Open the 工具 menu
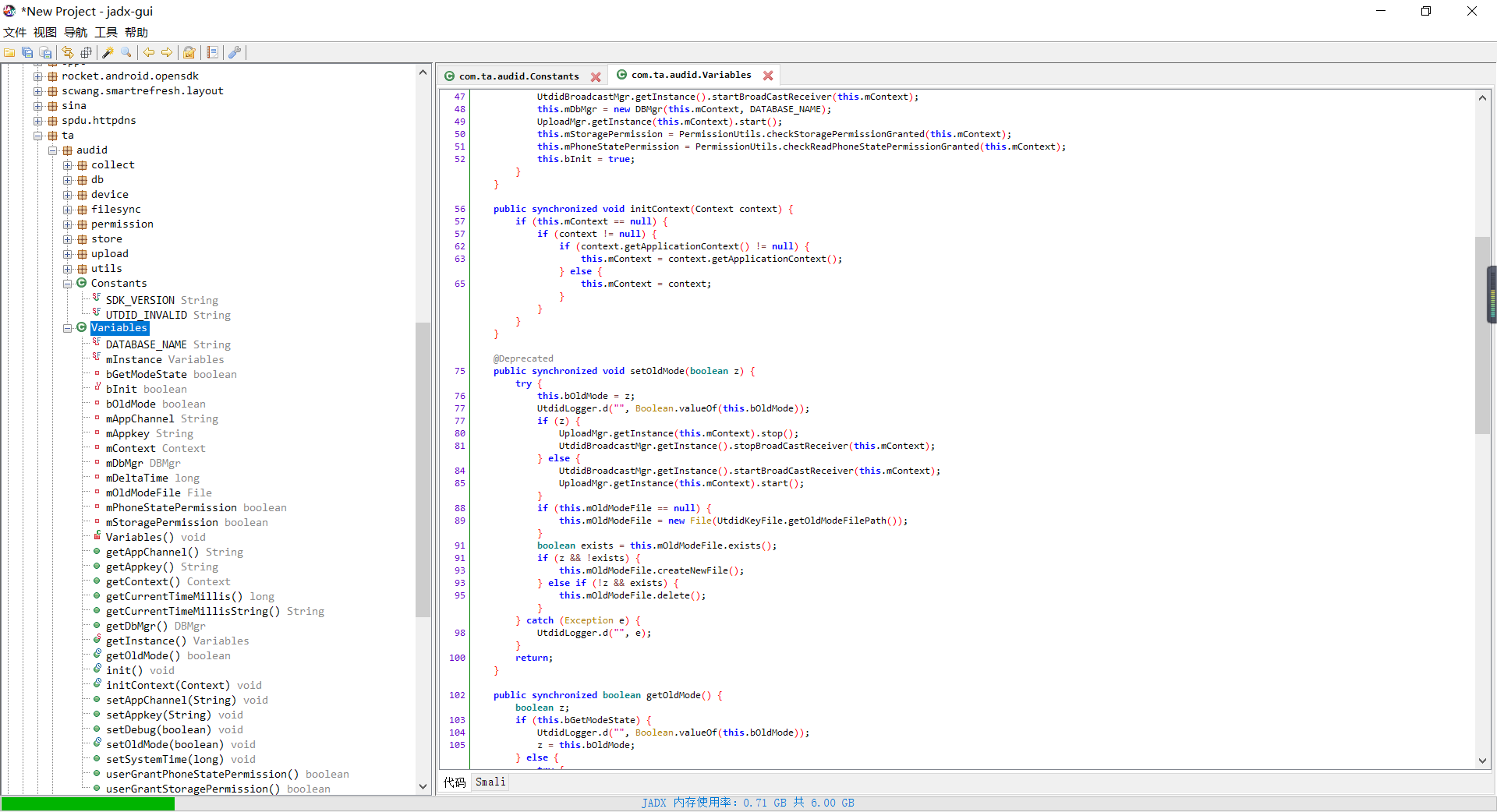The width and height of the screenshot is (1497, 812). [x=104, y=32]
